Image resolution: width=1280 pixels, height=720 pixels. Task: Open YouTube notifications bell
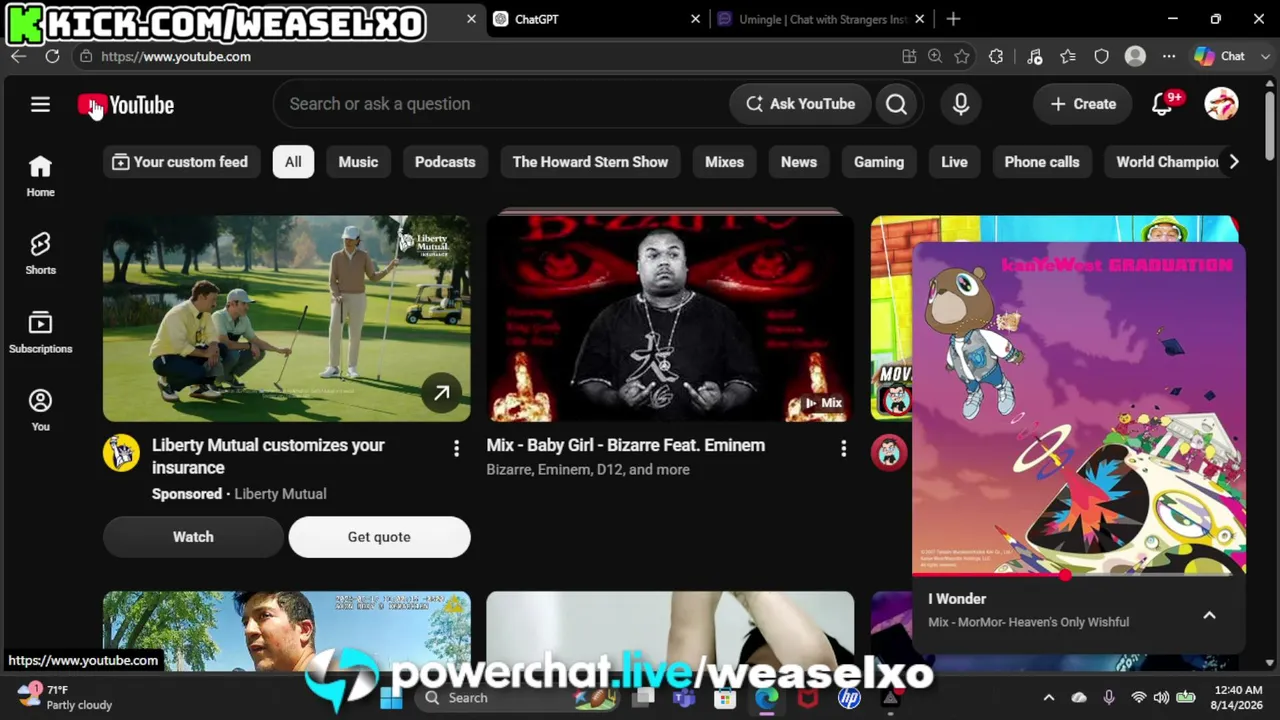pos(1162,104)
